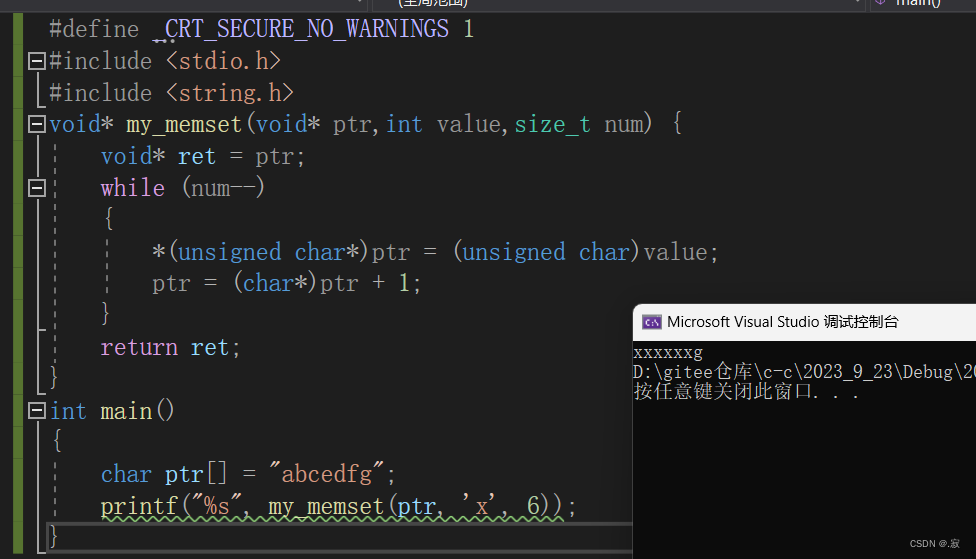Click the 按任意键关闭此窗口 console message

[746, 392]
